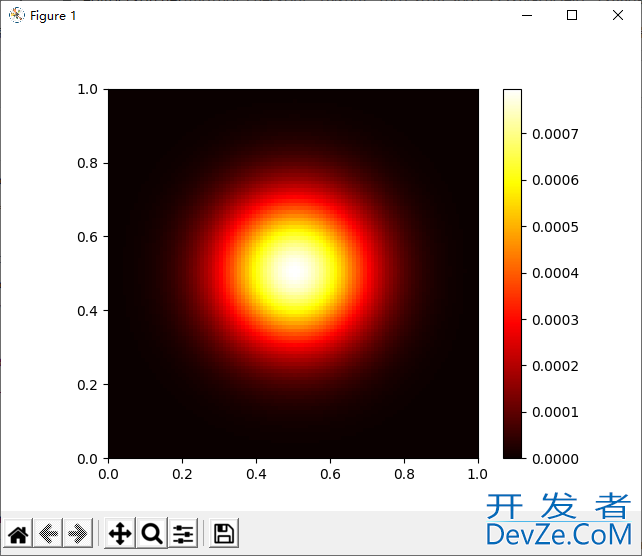Click the hot colorbar gradient strip
This screenshot has width=642, height=556.
(512, 273)
